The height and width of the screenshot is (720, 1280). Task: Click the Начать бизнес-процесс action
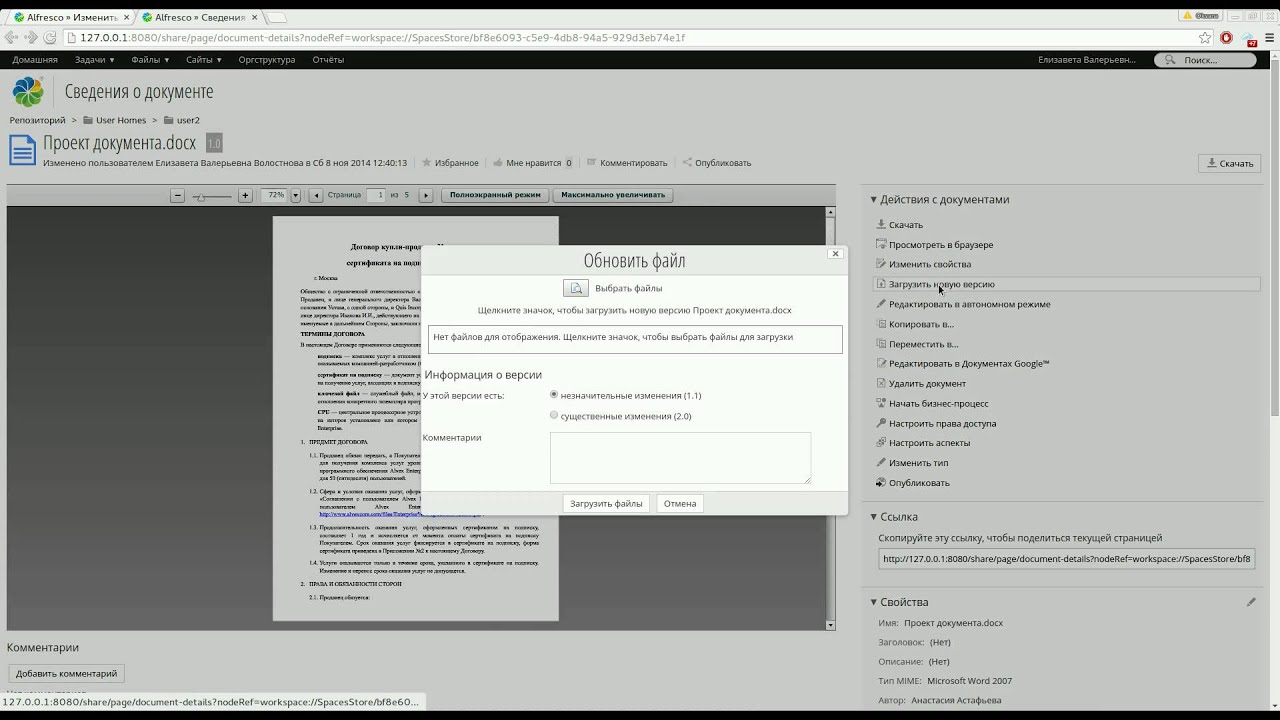[x=938, y=404]
